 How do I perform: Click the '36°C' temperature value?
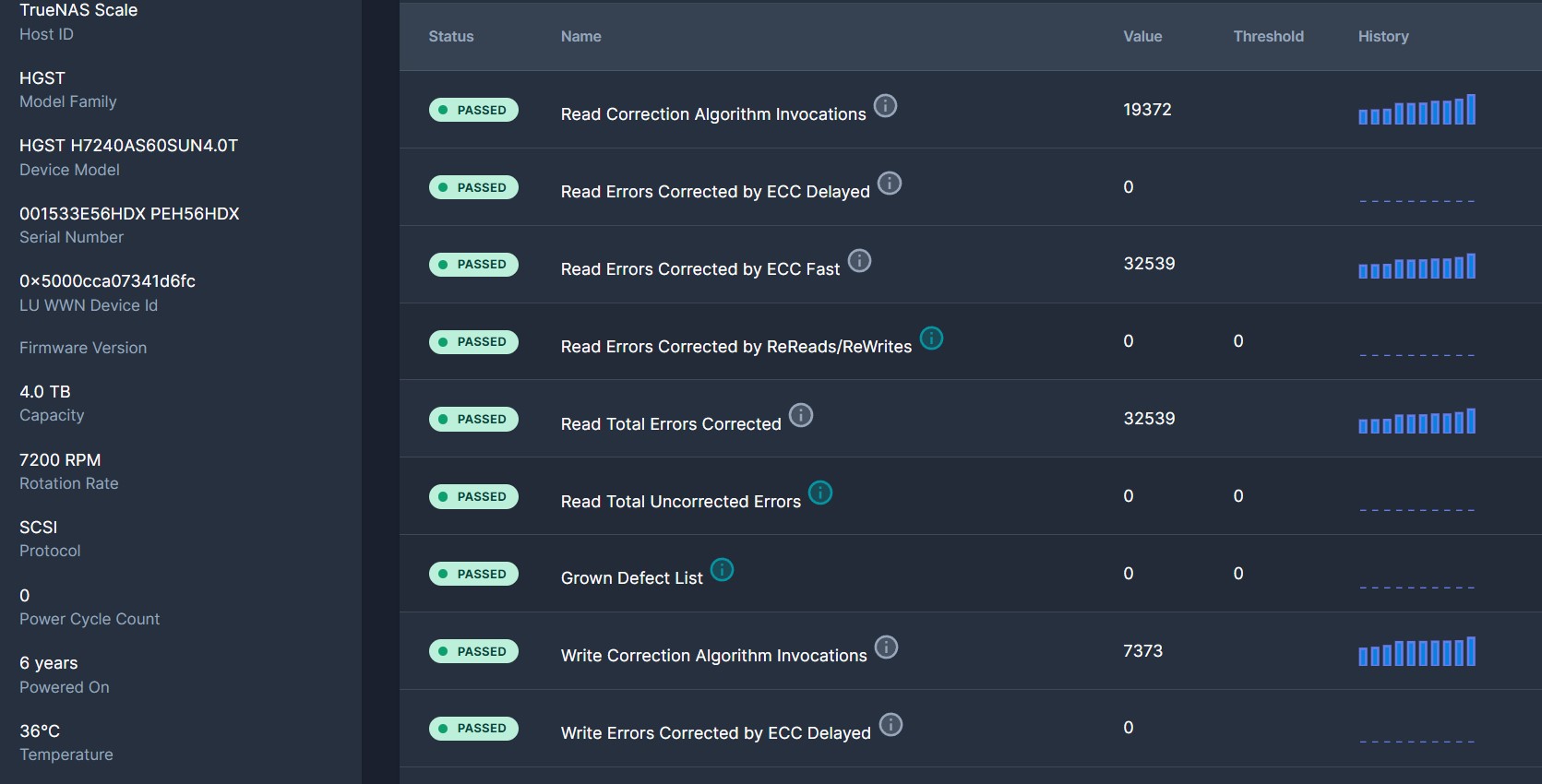(40, 731)
